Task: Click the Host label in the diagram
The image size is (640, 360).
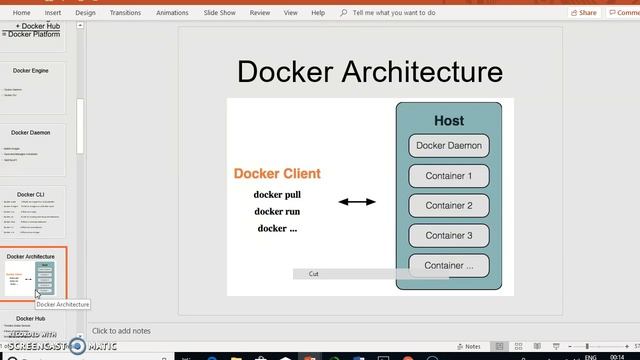Action: [x=449, y=120]
